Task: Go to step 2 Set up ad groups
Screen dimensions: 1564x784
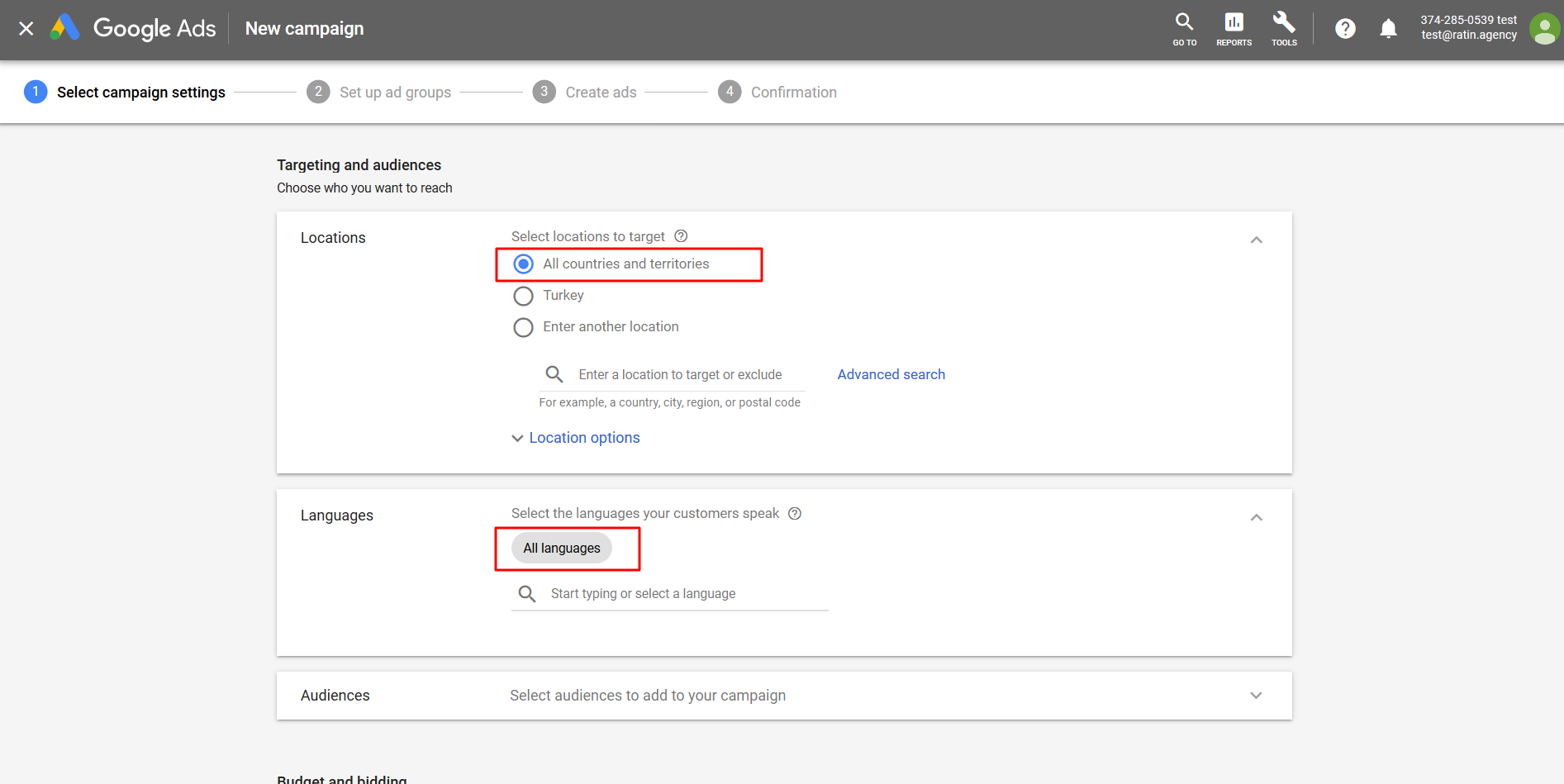Action: pyautogui.click(x=378, y=92)
